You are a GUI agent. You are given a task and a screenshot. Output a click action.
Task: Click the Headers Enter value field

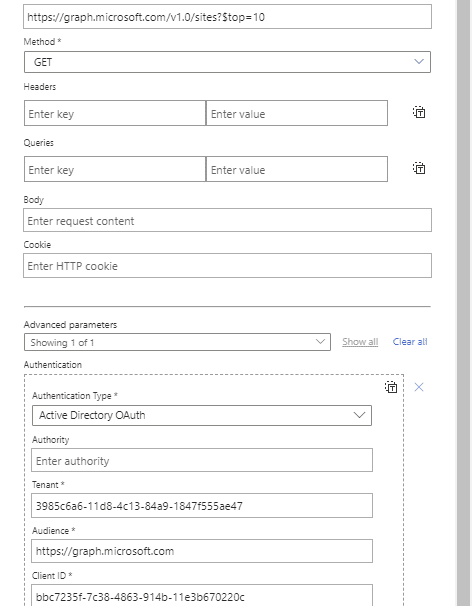tap(297, 113)
